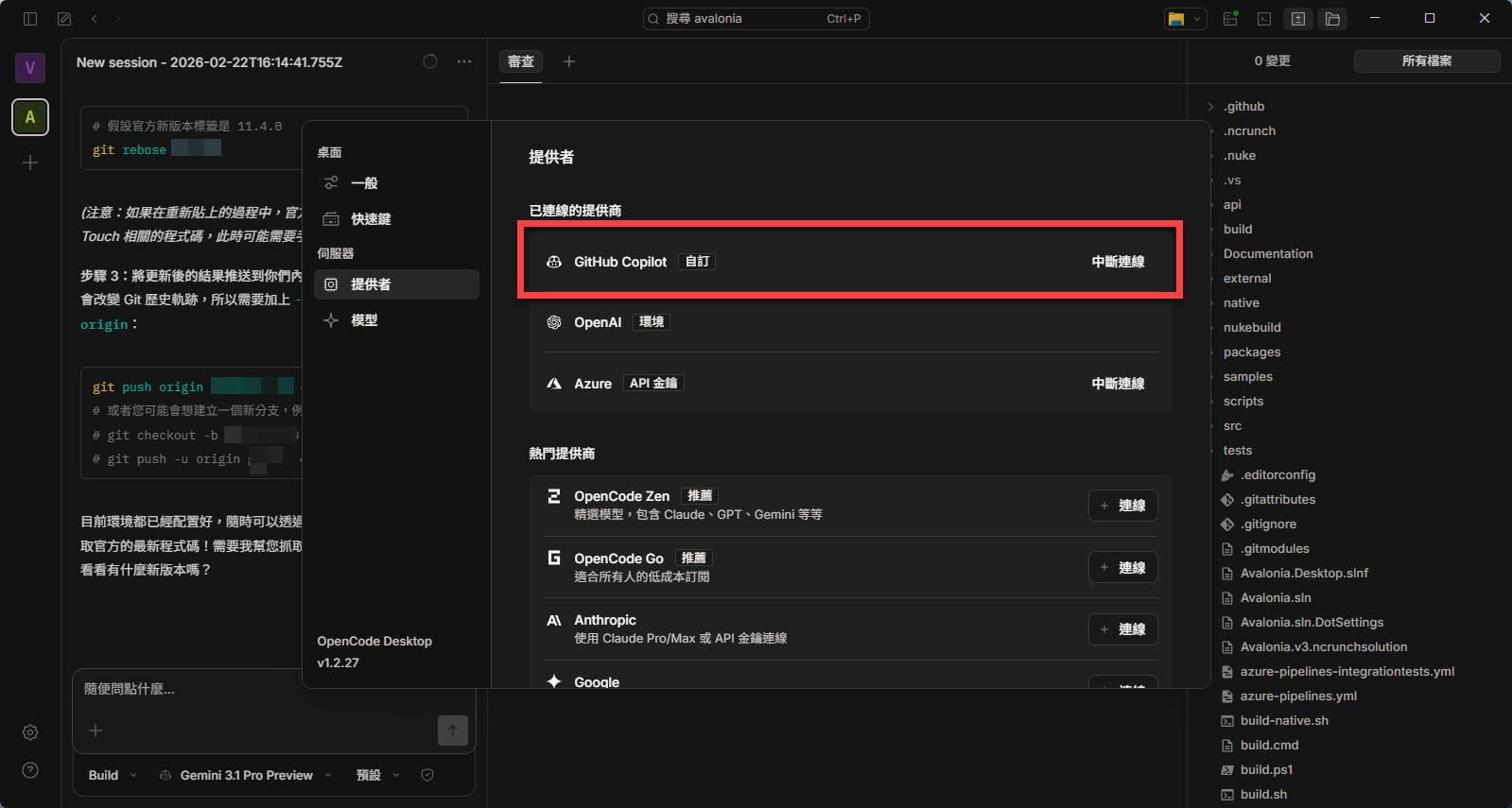Create a new session with edit icon

click(64, 19)
